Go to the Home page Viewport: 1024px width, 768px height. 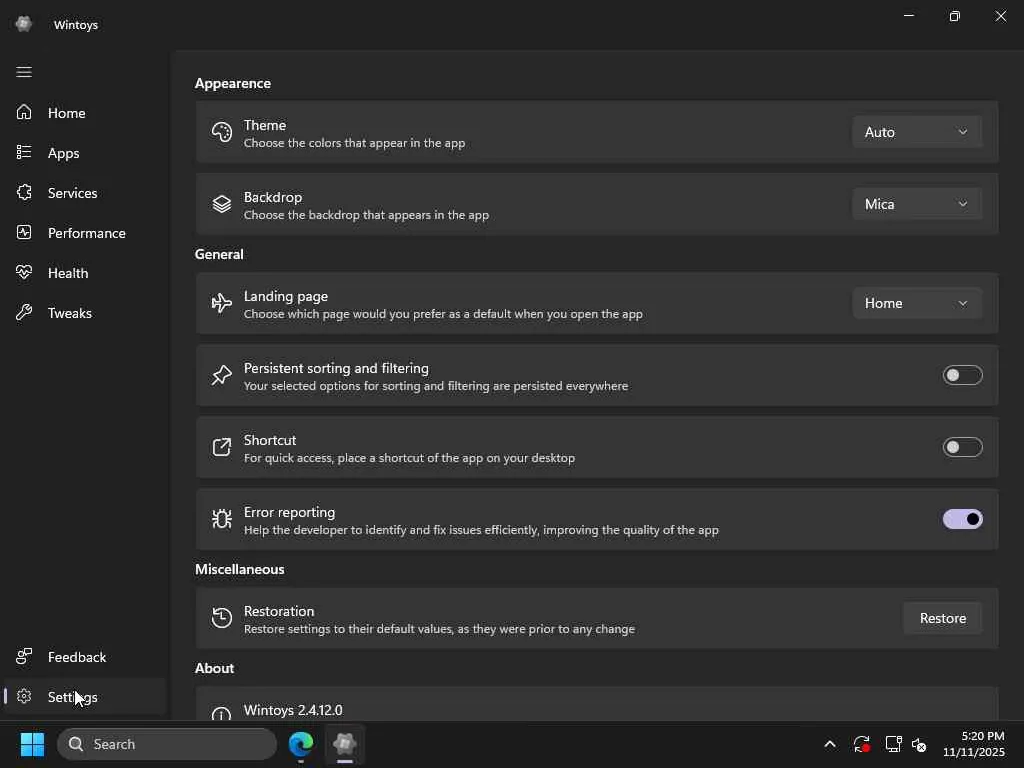(x=85, y=112)
